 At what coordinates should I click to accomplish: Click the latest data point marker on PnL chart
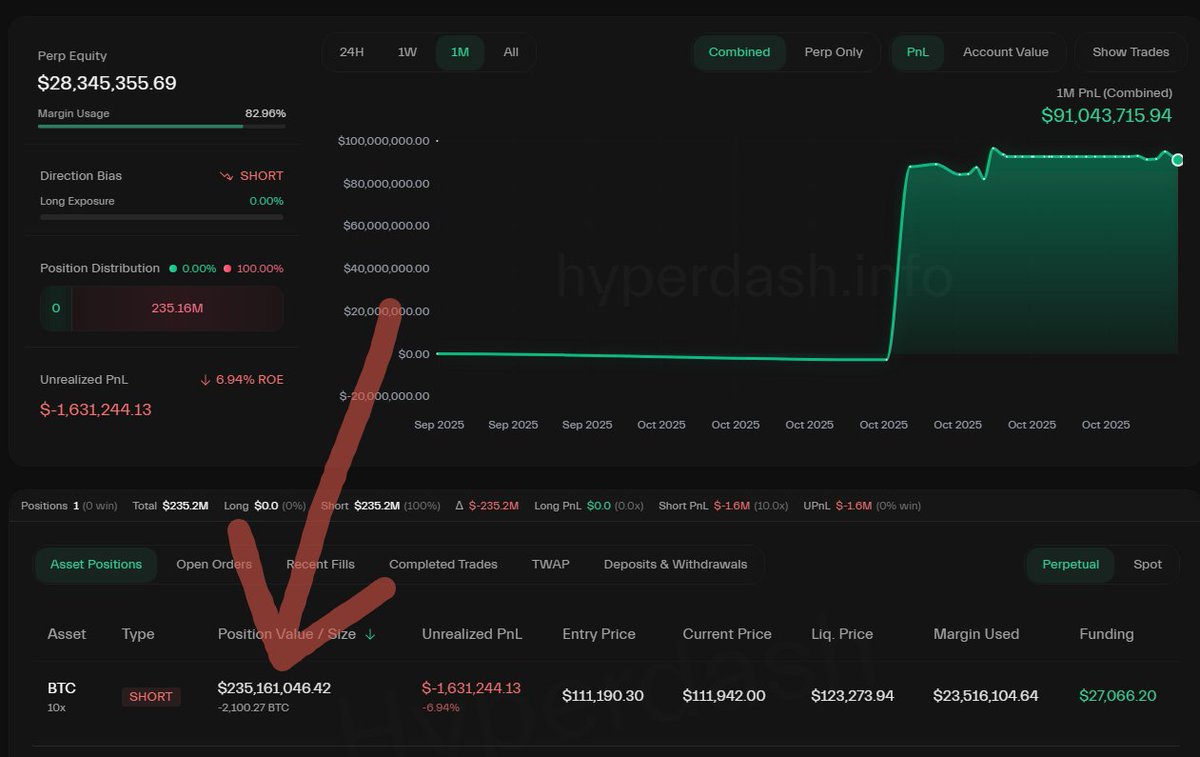1178,159
